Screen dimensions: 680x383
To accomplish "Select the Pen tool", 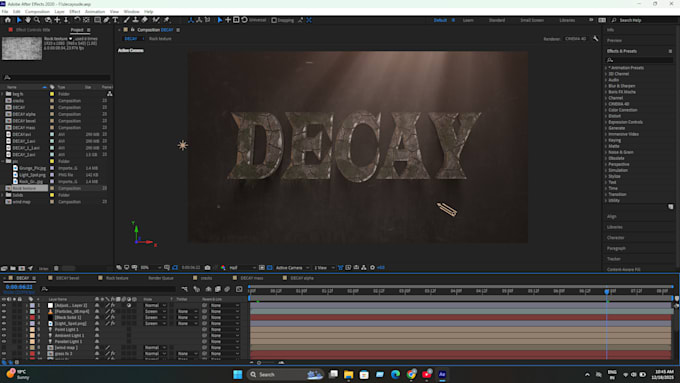I will coord(106,20).
